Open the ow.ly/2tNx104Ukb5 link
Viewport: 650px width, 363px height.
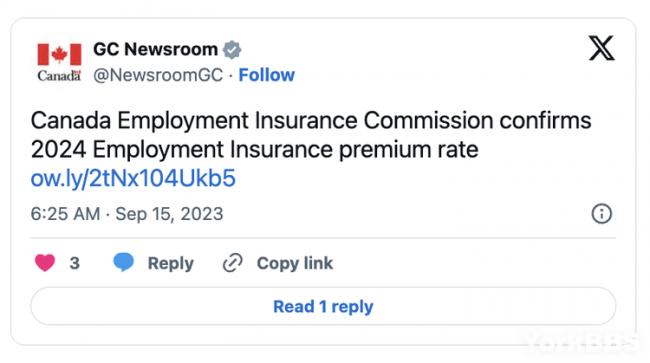(133, 178)
